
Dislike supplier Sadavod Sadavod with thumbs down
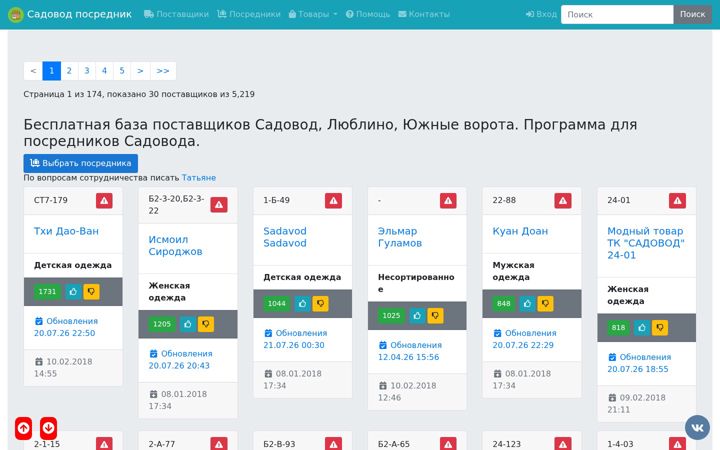[x=321, y=304]
